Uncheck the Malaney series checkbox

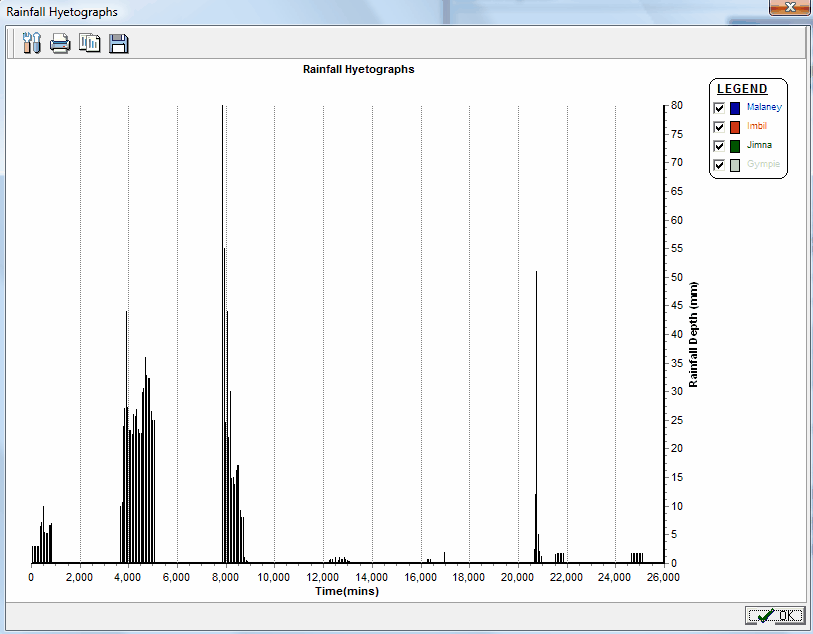tap(719, 108)
